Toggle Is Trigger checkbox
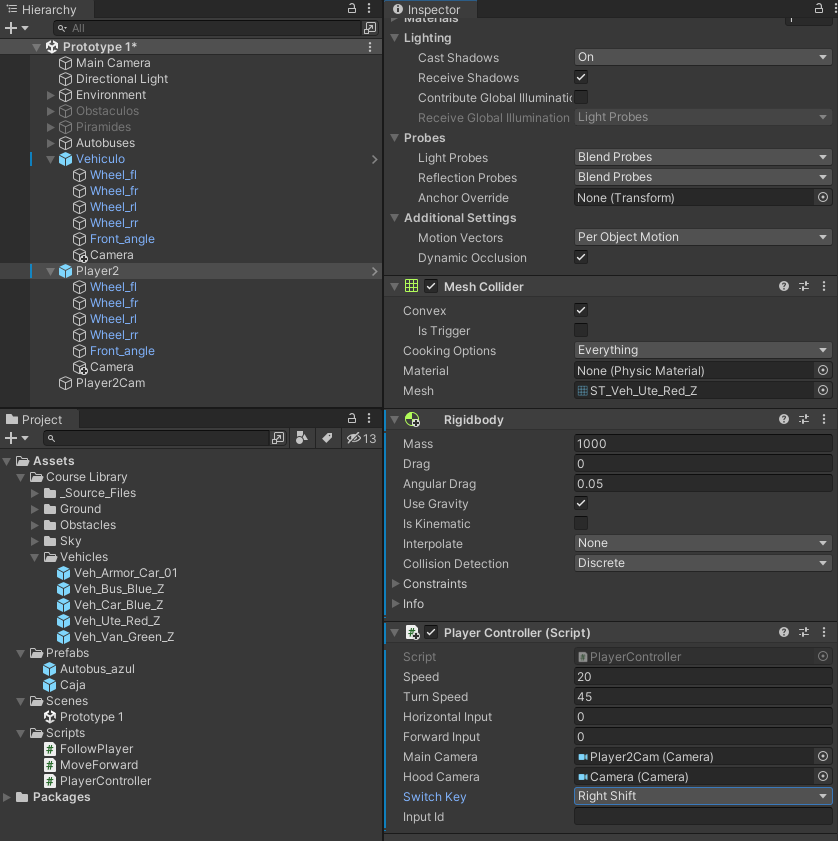The height and width of the screenshot is (841, 838). point(581,330)
